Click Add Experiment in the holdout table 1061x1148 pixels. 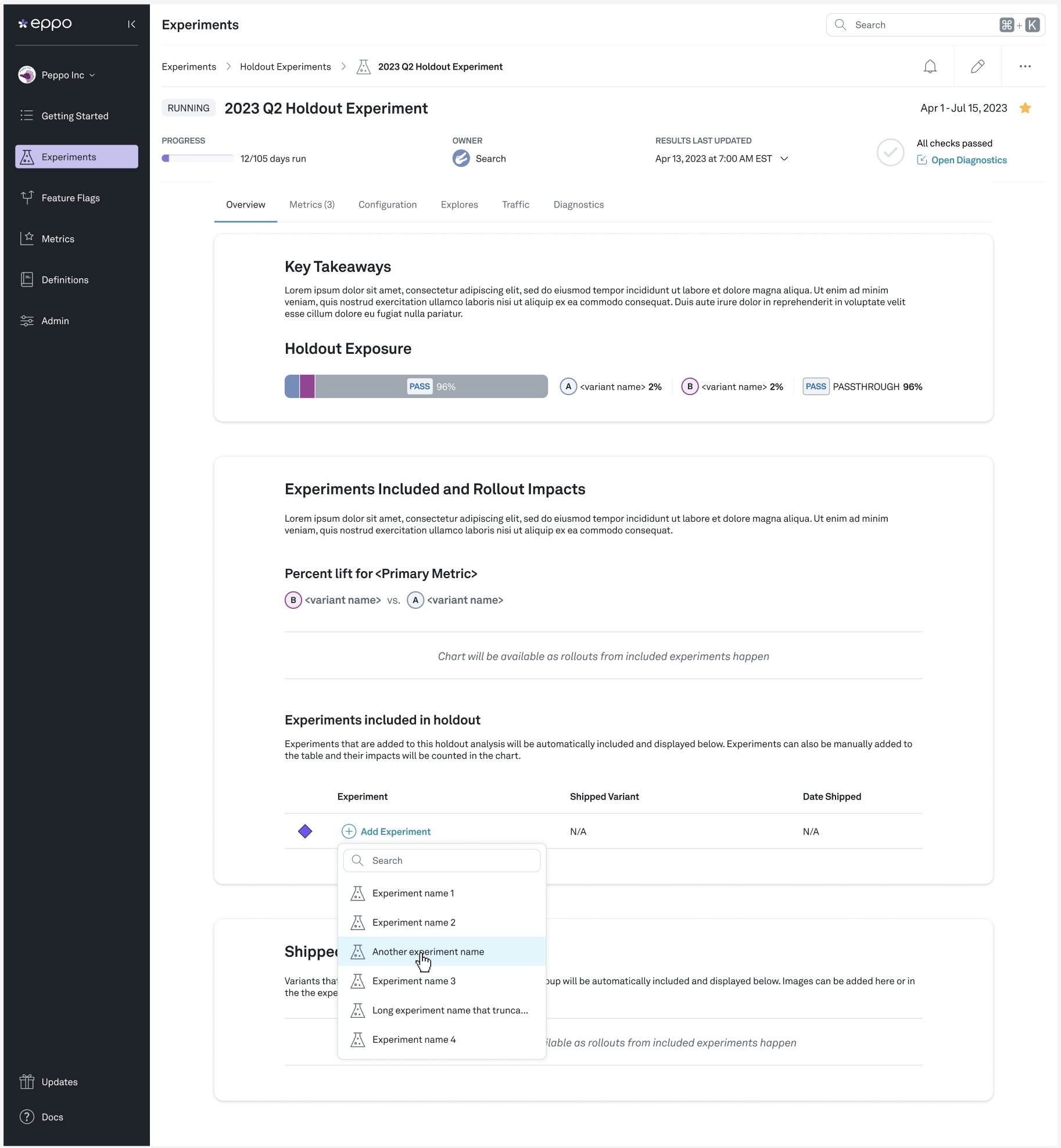tap(386, 831)
